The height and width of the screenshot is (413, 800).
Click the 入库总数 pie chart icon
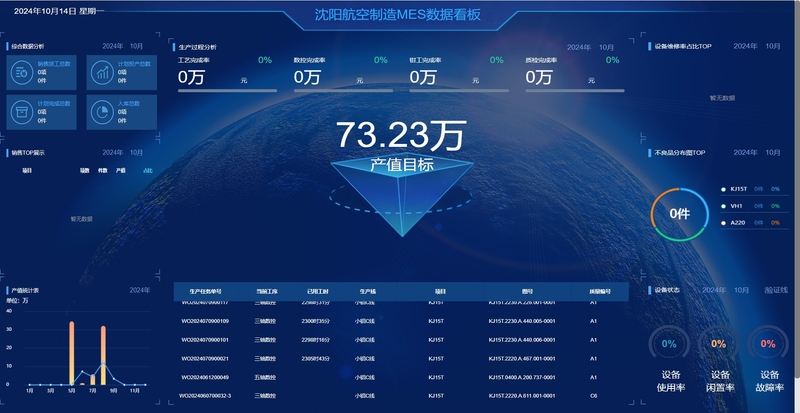point(102,112)
